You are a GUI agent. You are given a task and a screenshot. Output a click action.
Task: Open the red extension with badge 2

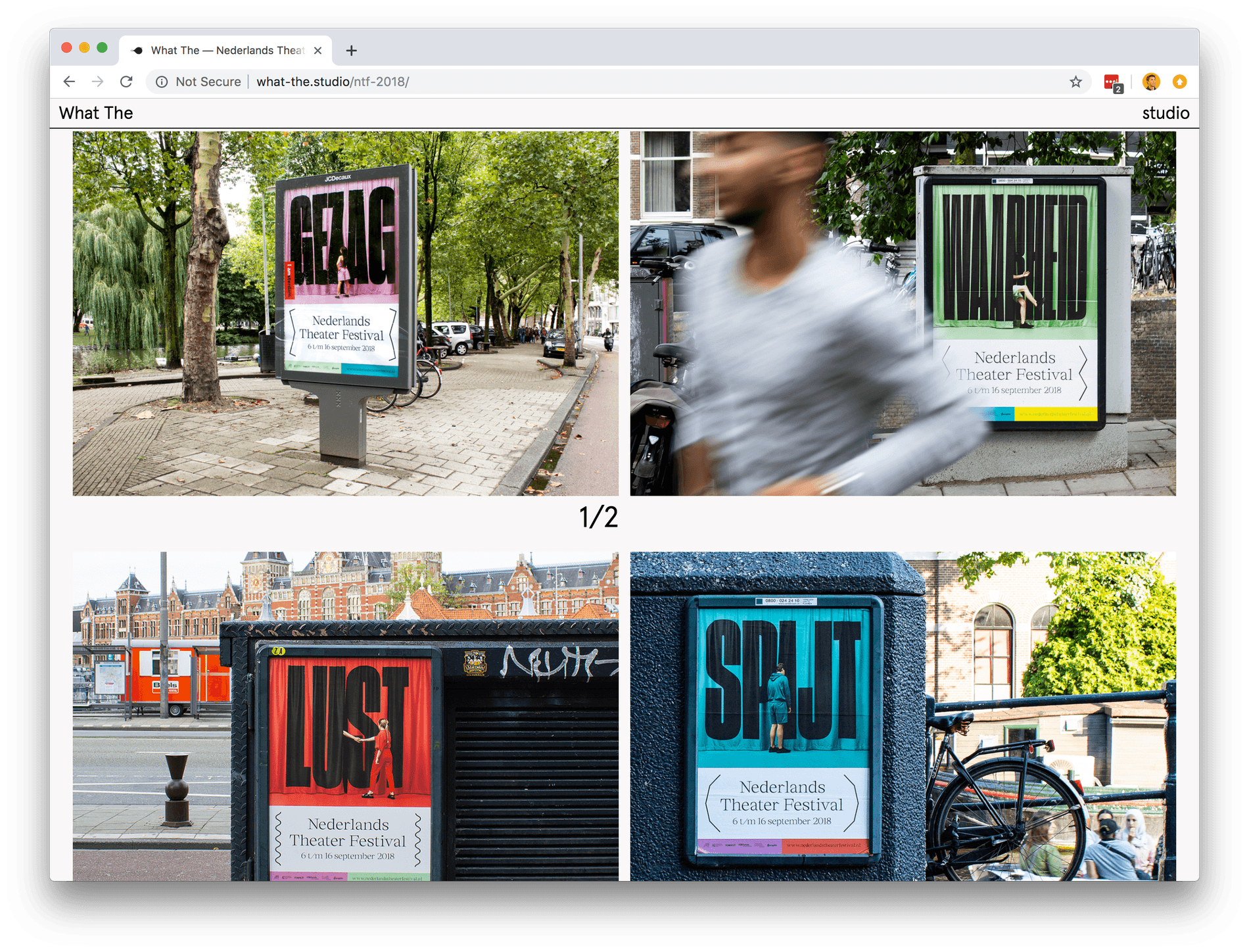[1113, 83]
